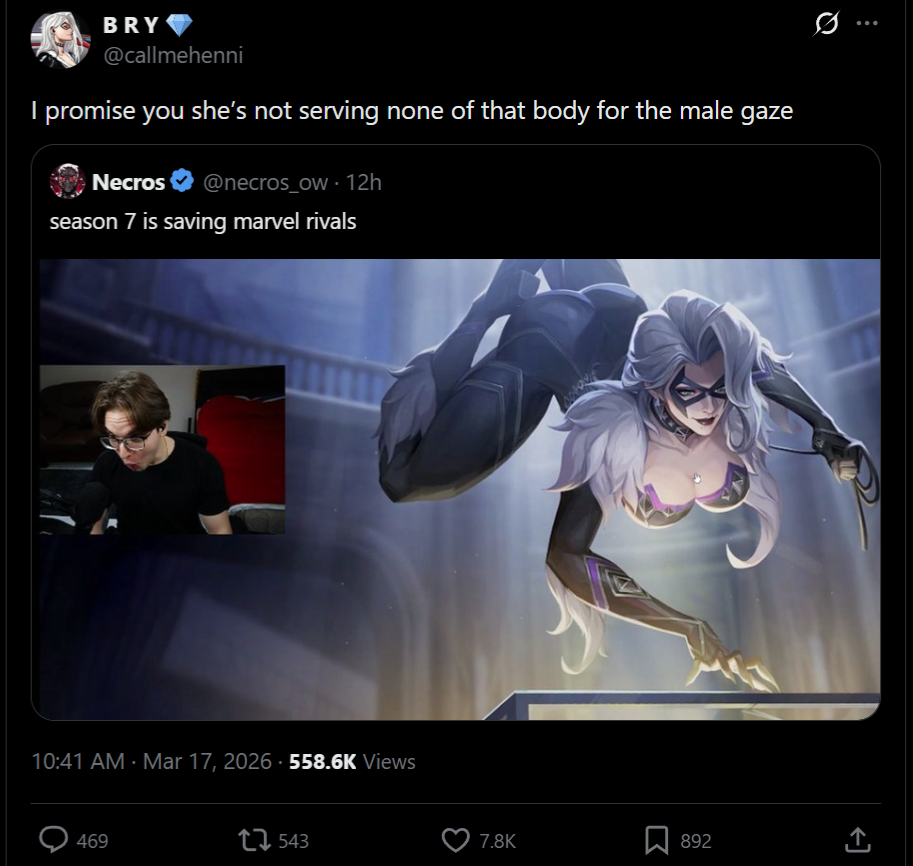This screenshot has width=913, height=866.
Task: Click the quoted text 'season 7 is saving marvel rivals'
Action: (203, 222)
